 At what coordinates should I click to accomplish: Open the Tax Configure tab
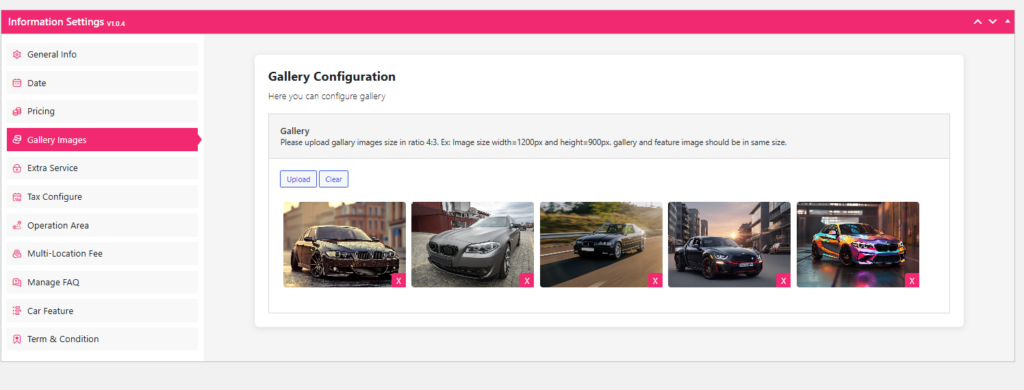102,197
